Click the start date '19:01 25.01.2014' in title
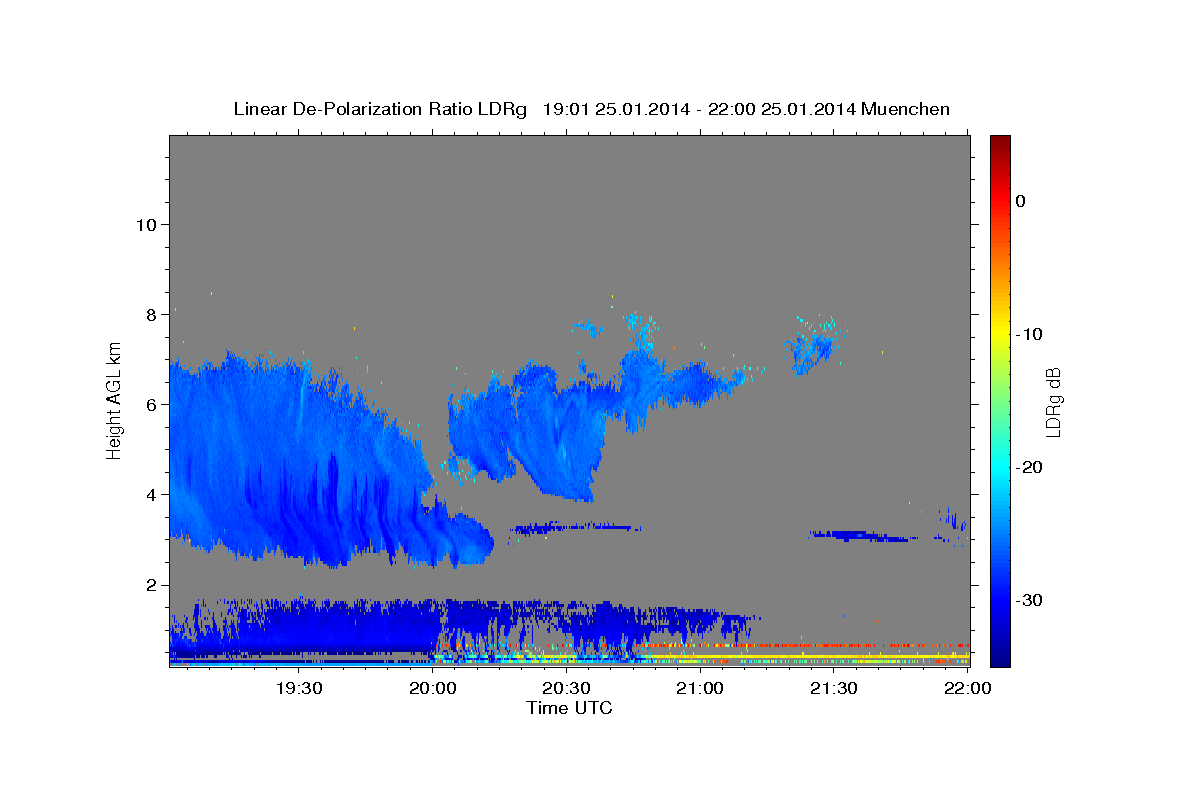Viewport: 1200px width, 800px height. coord(614,109)
